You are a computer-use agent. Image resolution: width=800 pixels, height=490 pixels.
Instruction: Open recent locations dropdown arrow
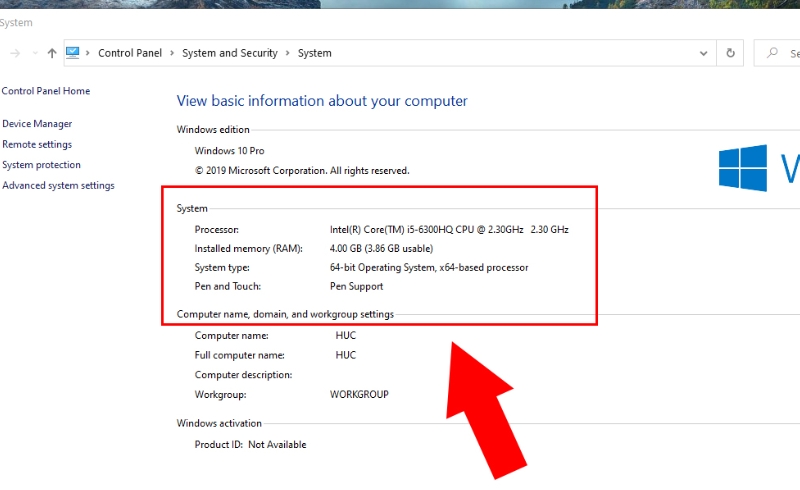(35, 53)
